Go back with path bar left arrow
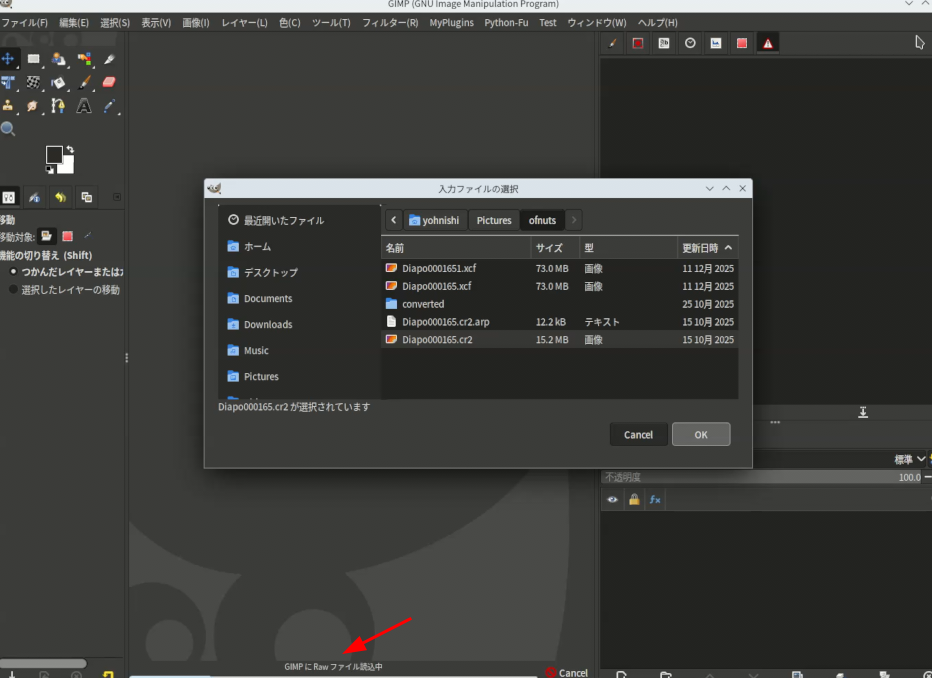The image size is (932, 678). [x=393, y=220]
